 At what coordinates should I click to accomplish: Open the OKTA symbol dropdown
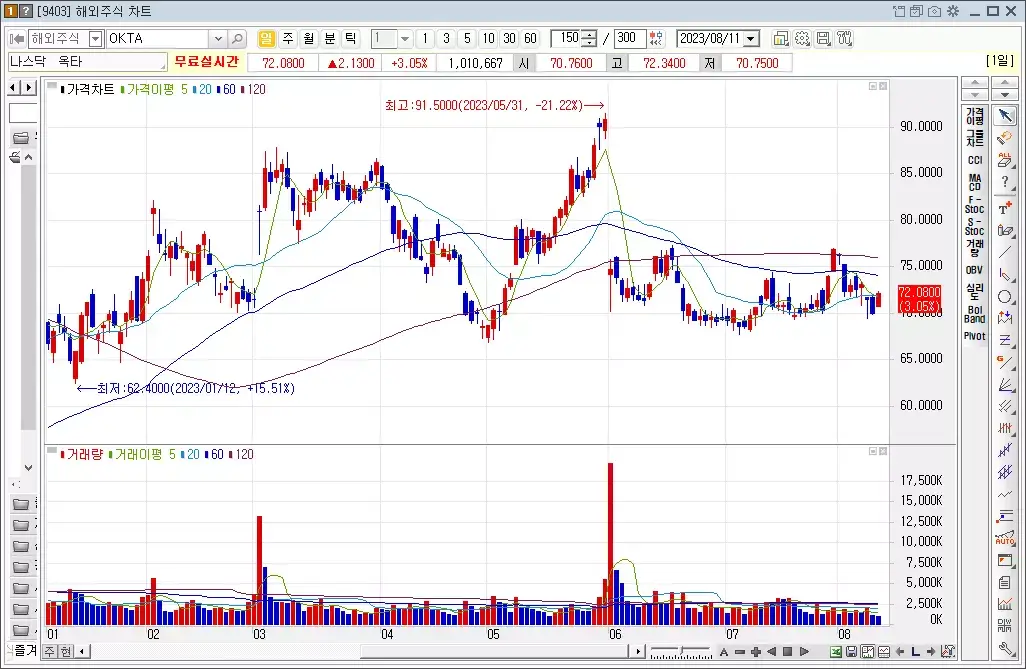(219, 39)
